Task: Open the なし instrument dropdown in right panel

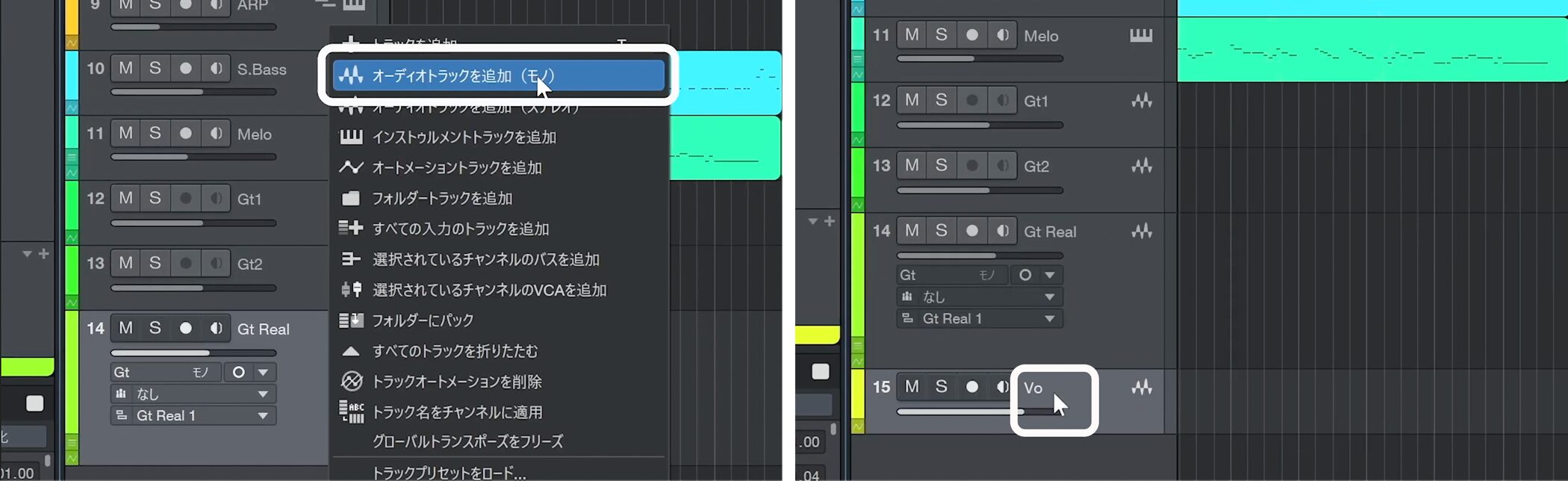Action: pos(1049,297)
